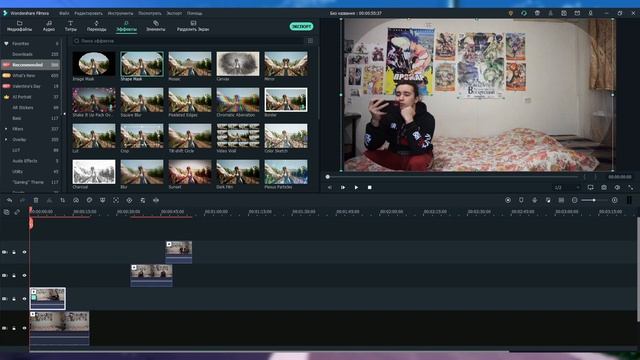Image resolution: width=640 pixels, height=360 pixels.
Task: Click the Green Screen icon in toolbar
Action: pos(102,200)
